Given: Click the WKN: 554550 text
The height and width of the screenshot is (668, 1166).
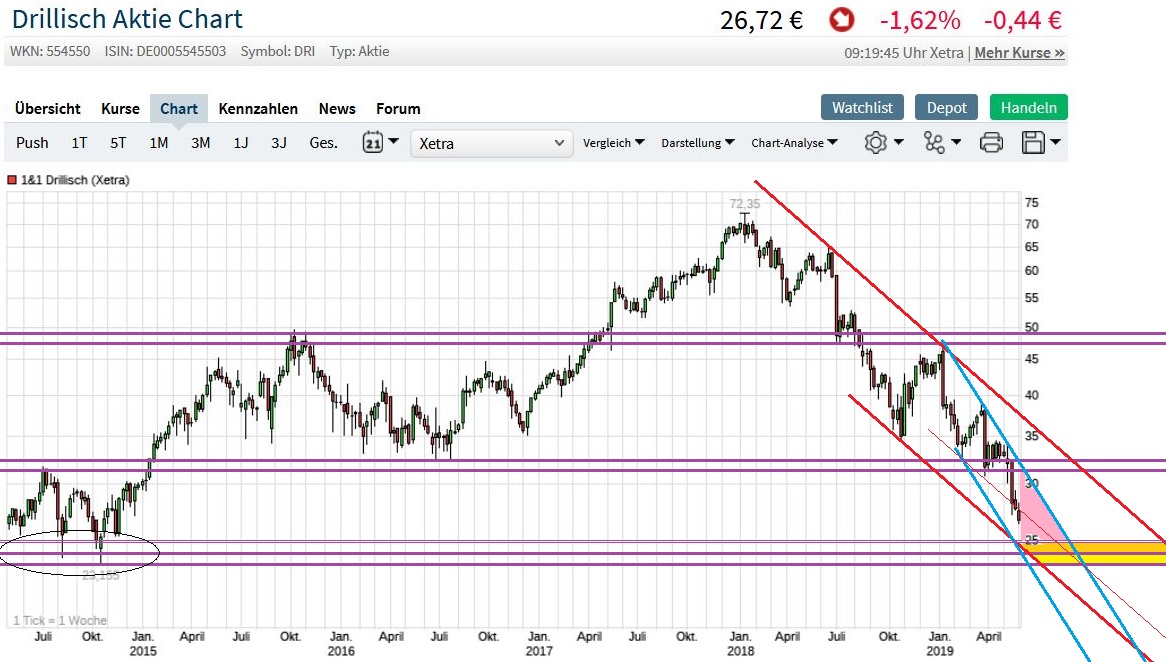Looking at the screenshot, I should pos(50,51).
